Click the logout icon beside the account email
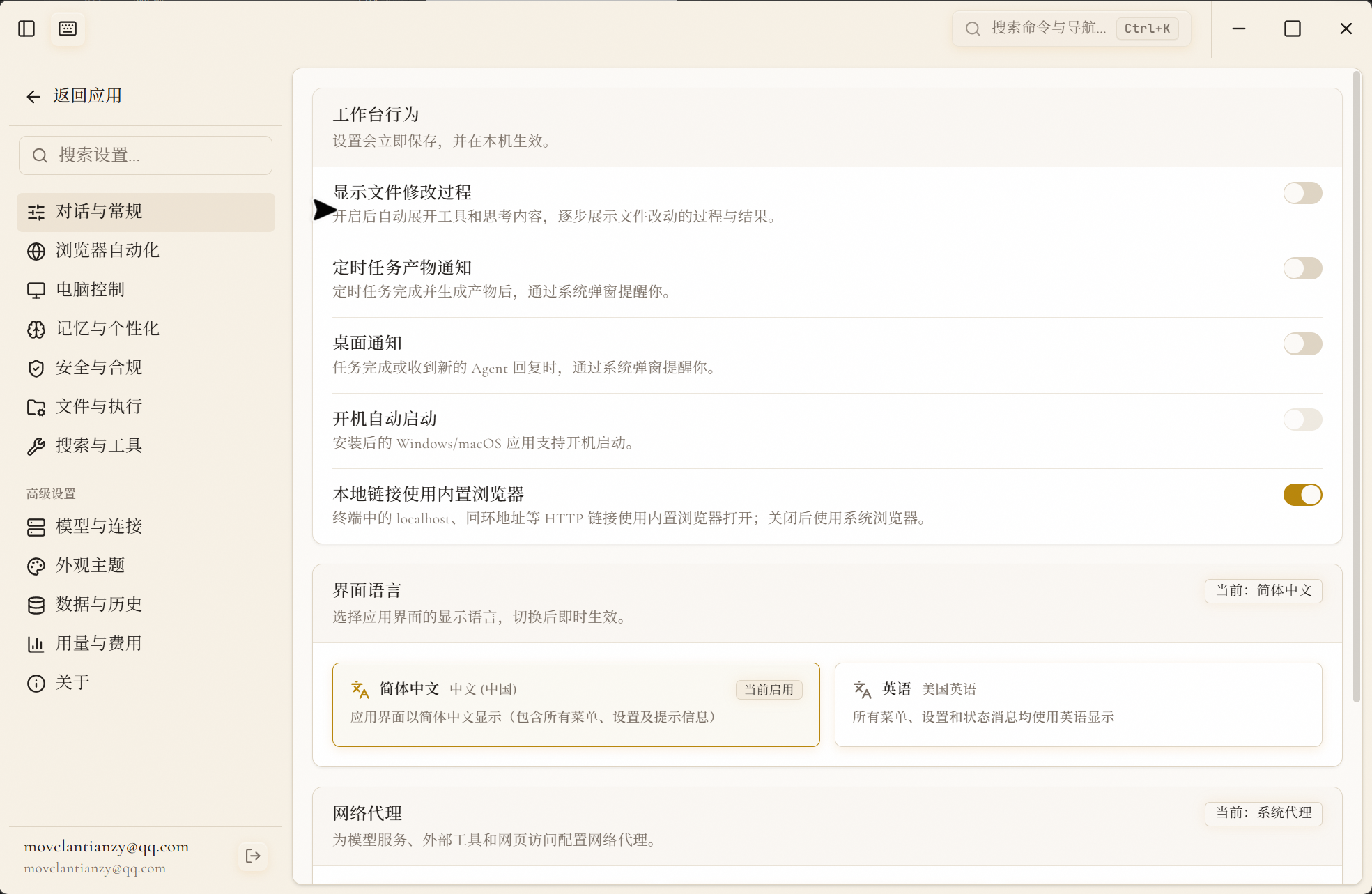Image resolution: width=1372 pixels, height=894 pixels. (253, 856)
